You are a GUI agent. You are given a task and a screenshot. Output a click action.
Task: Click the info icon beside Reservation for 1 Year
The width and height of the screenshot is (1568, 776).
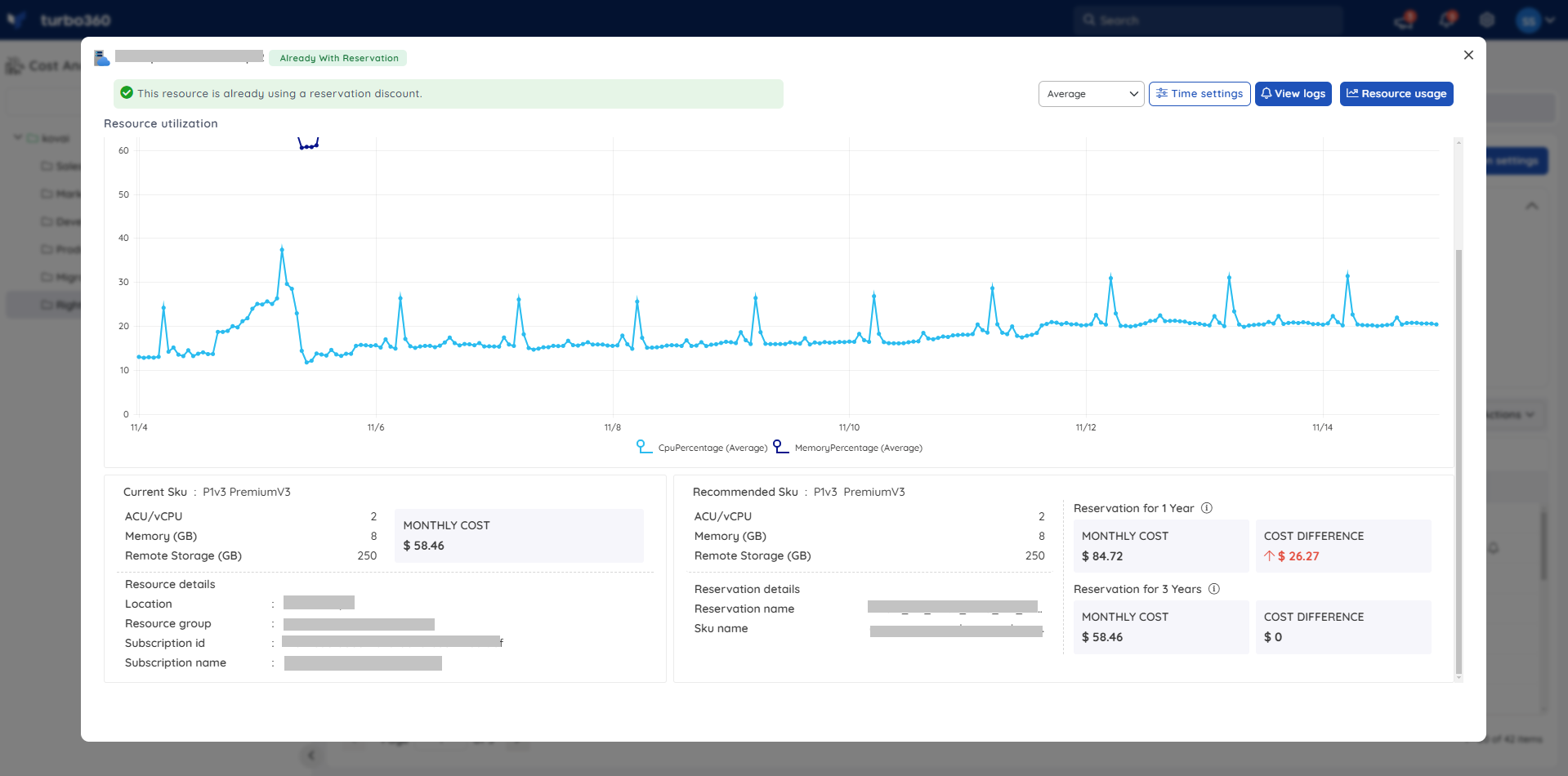(x=1207, y=508)
